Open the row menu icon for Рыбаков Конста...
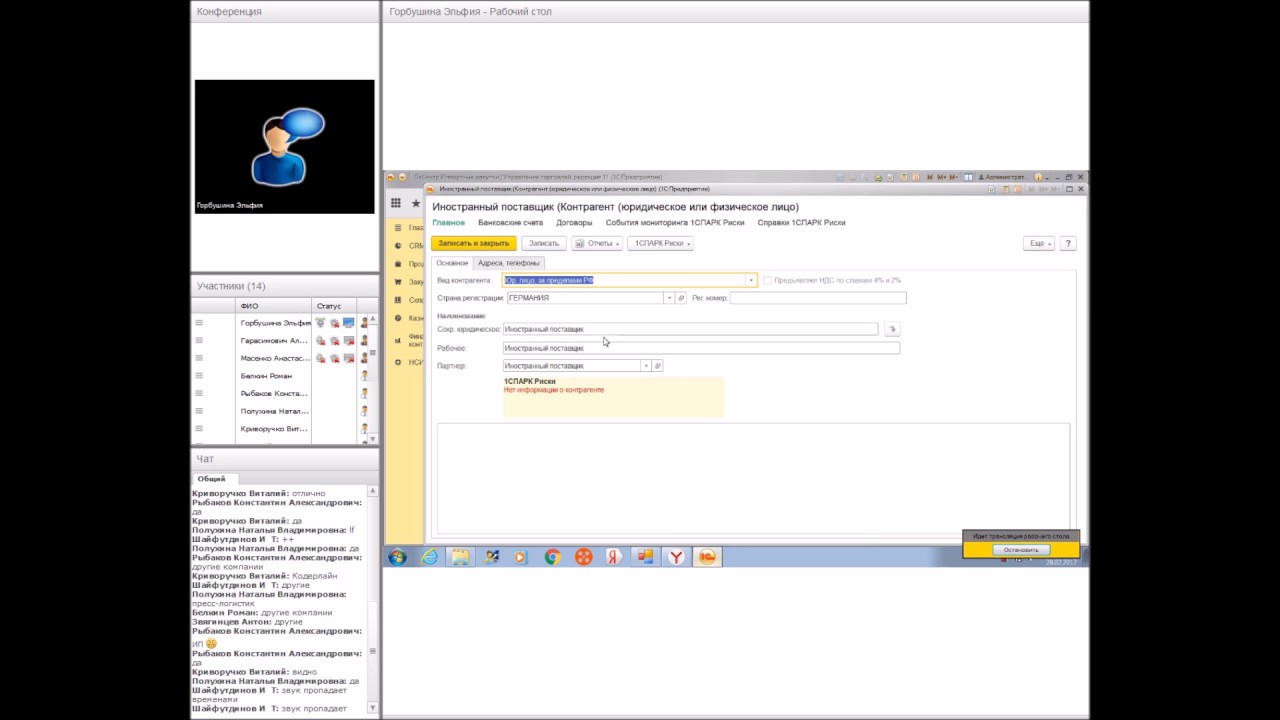Viewport: 1280px width, 720px height. [x=199, y=393]
